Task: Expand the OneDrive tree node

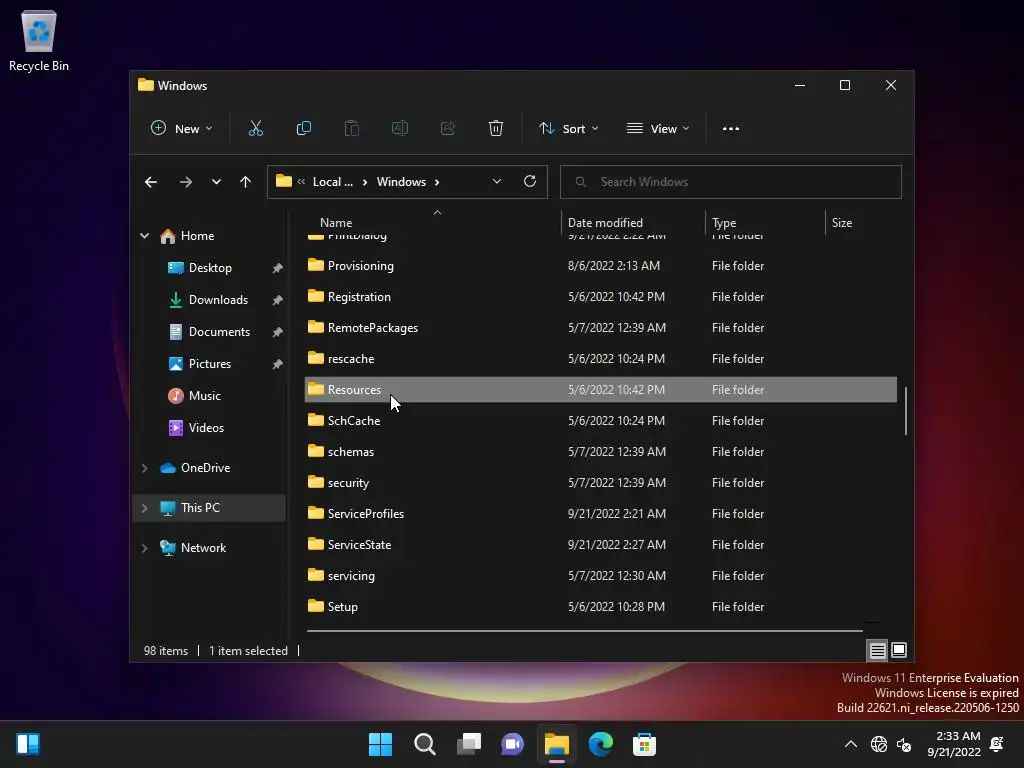Action: (144, 468)
